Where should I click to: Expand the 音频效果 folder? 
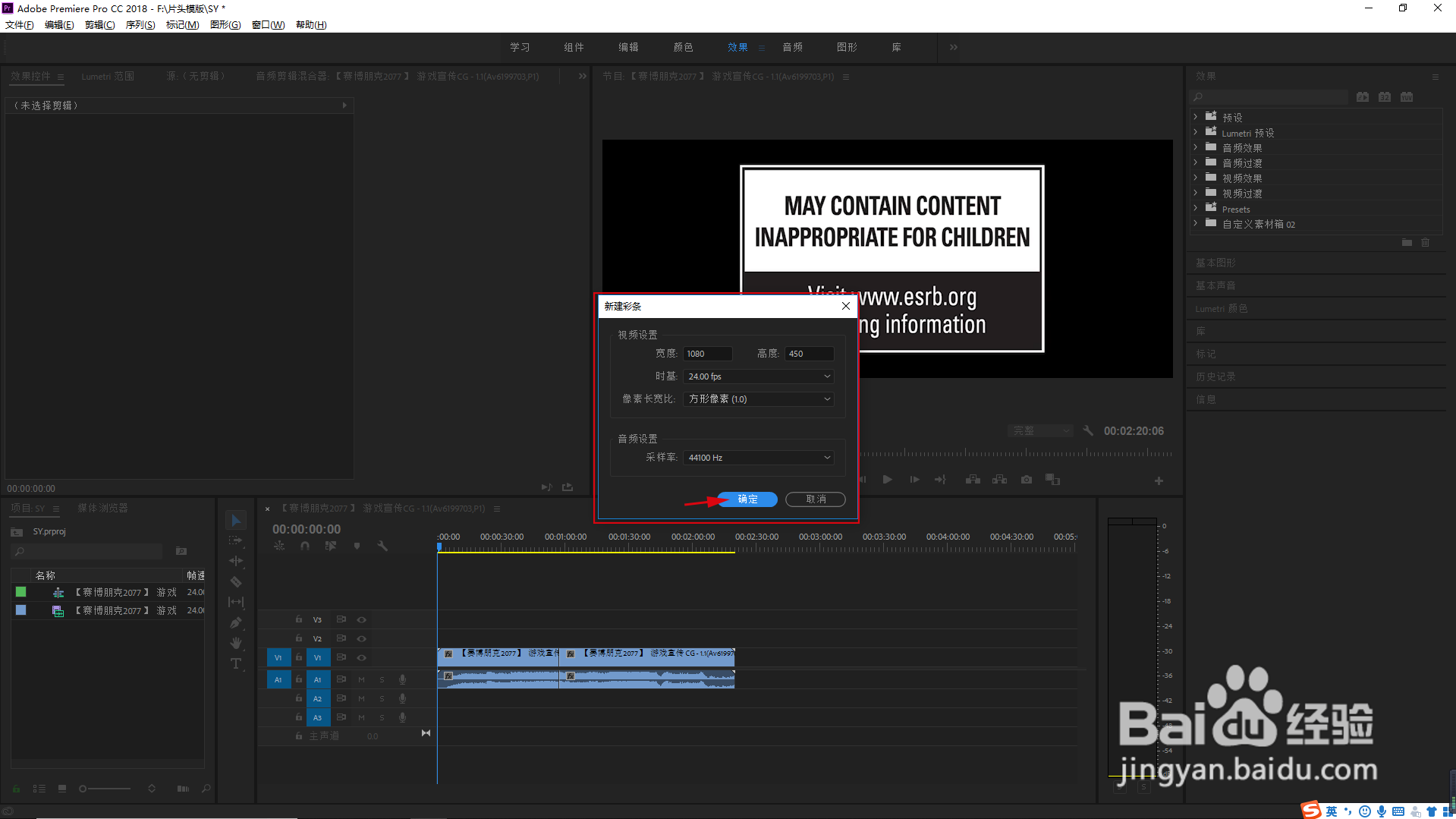(x=1196, y=147)
